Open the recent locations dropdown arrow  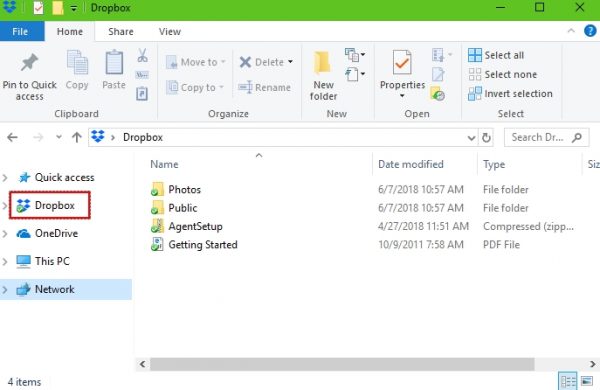(59, 137)
